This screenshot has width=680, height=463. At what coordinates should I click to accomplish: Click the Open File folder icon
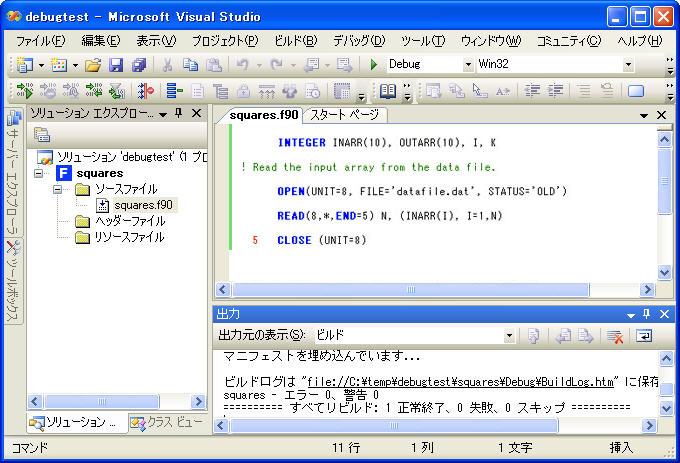click(x=93, y=64)
